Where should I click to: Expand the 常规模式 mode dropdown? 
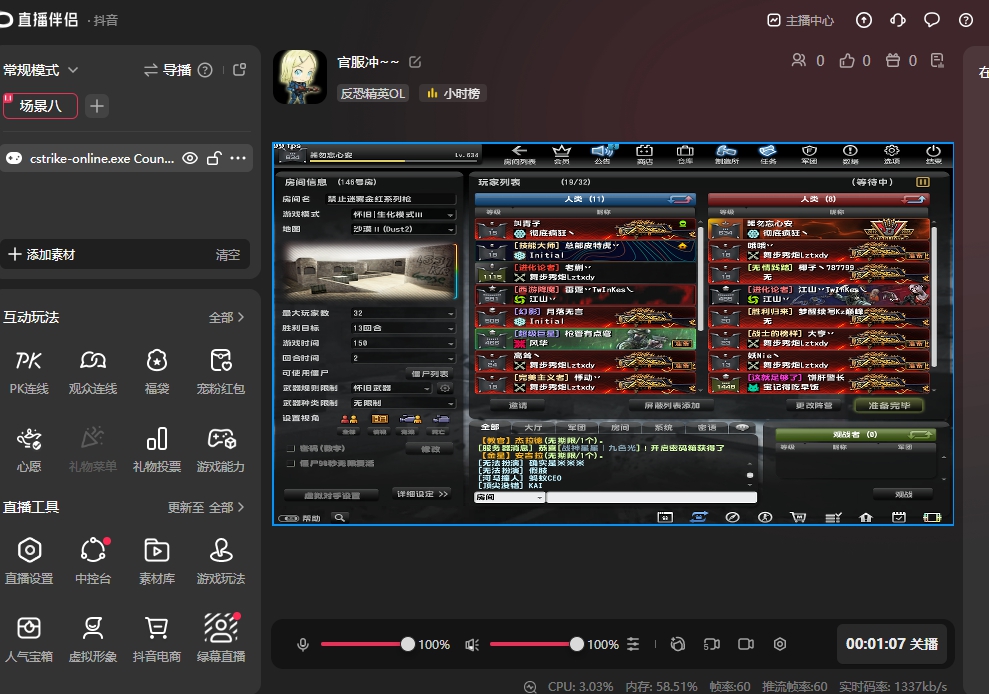coord(40,70)
